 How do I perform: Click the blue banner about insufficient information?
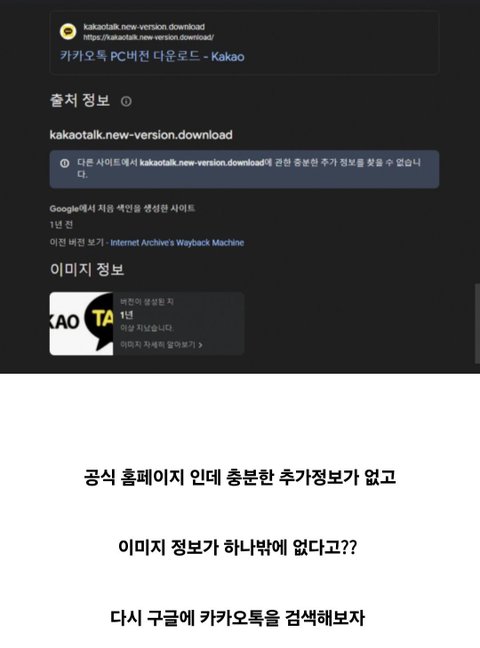point(244,169)
